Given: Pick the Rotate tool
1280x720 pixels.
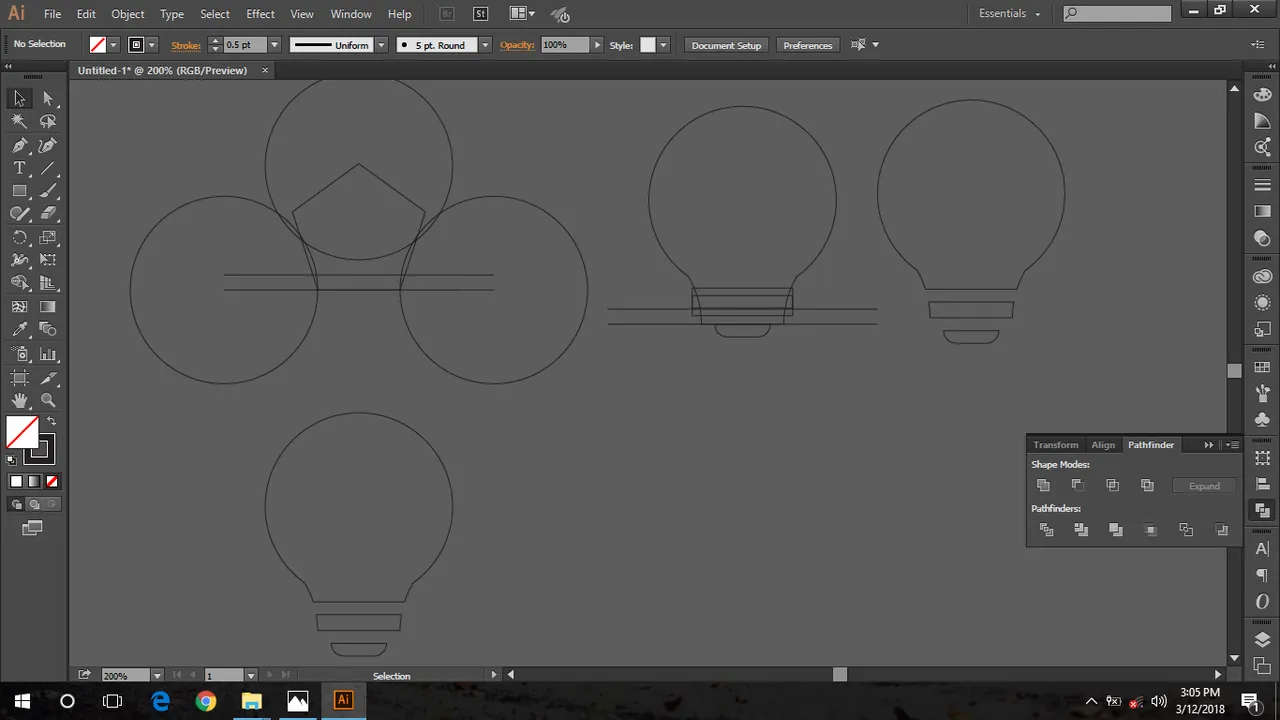Looking at the screenshot, I should point(19,238).
